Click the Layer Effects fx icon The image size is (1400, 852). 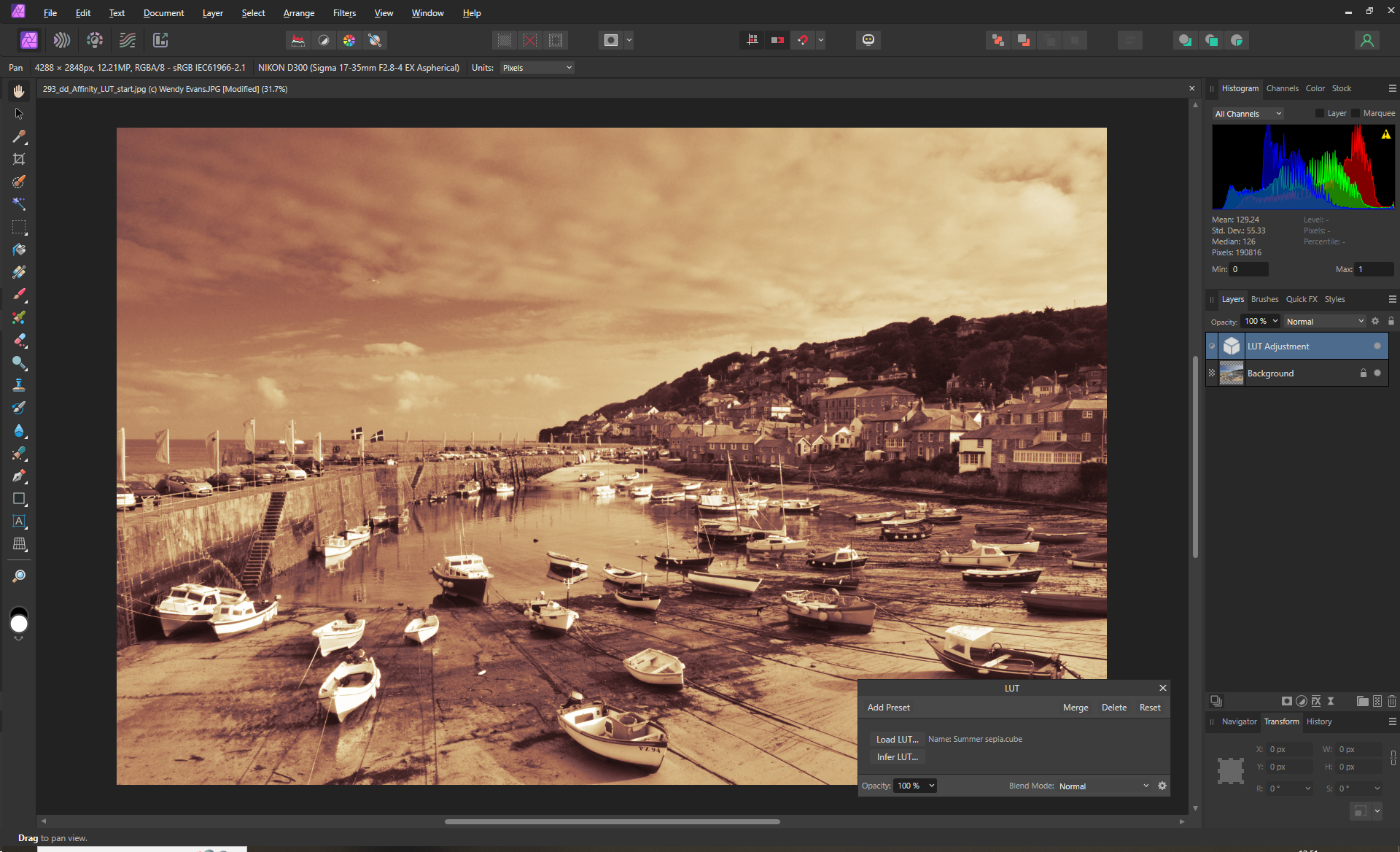(x=1316, y=701)
